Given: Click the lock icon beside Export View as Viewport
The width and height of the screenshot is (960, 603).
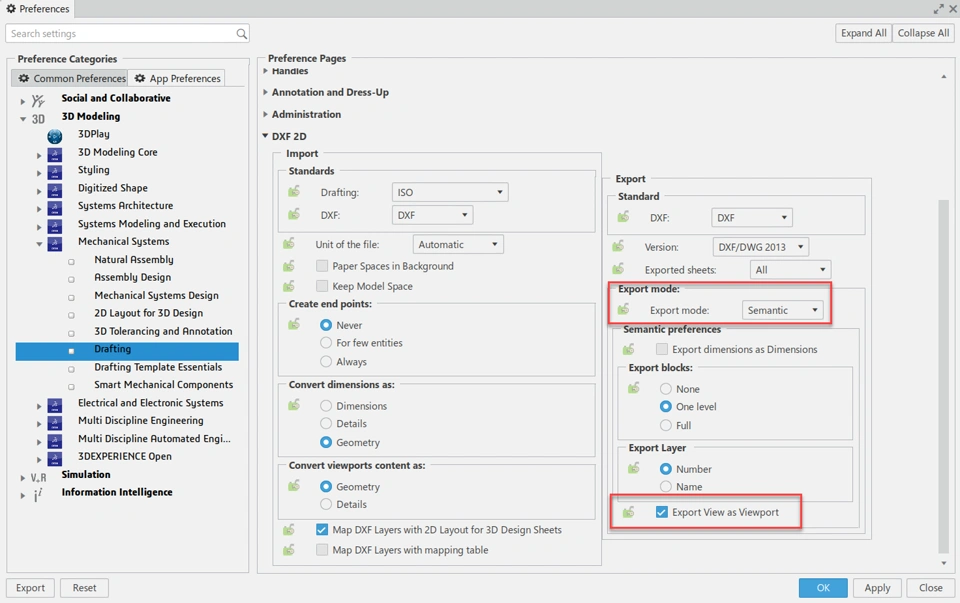Looking at the screenshot, I should pos(629,512).
